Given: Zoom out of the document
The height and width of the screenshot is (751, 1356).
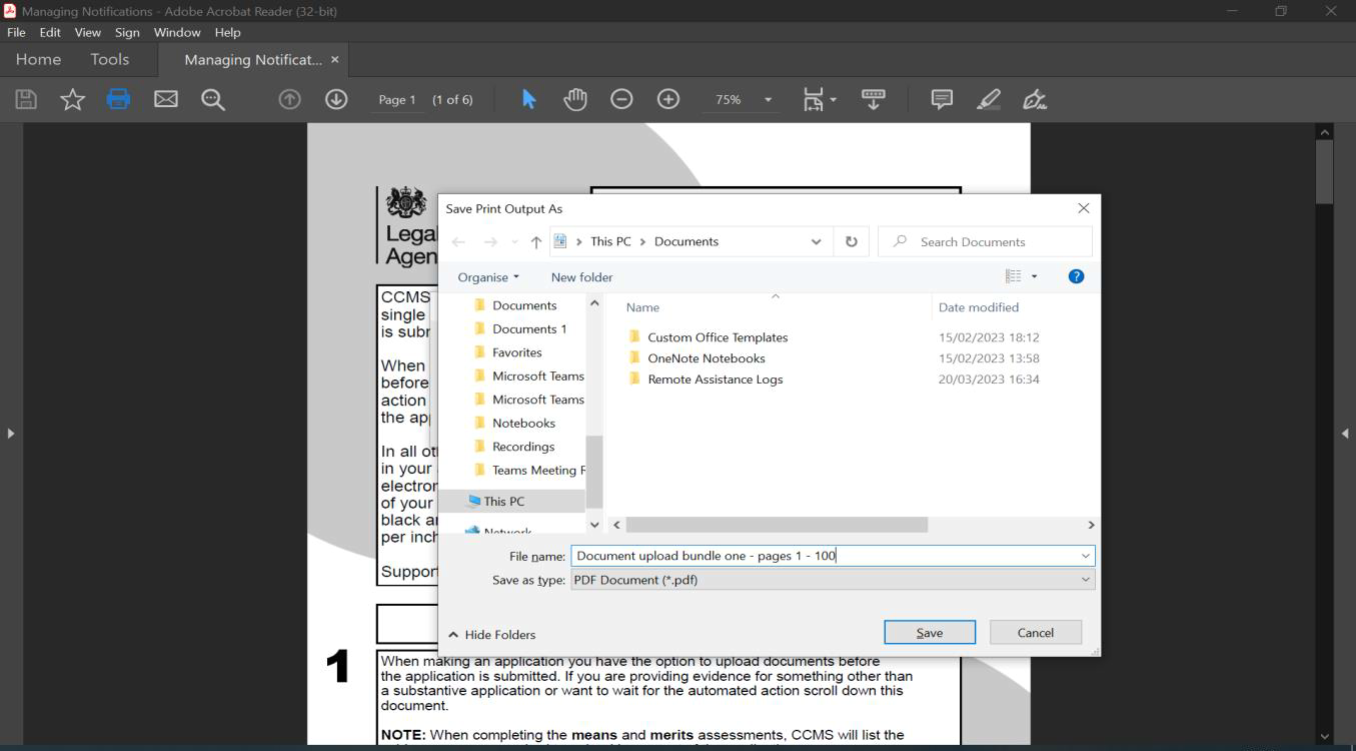Looking at the screenshot, I should [621, 99].
